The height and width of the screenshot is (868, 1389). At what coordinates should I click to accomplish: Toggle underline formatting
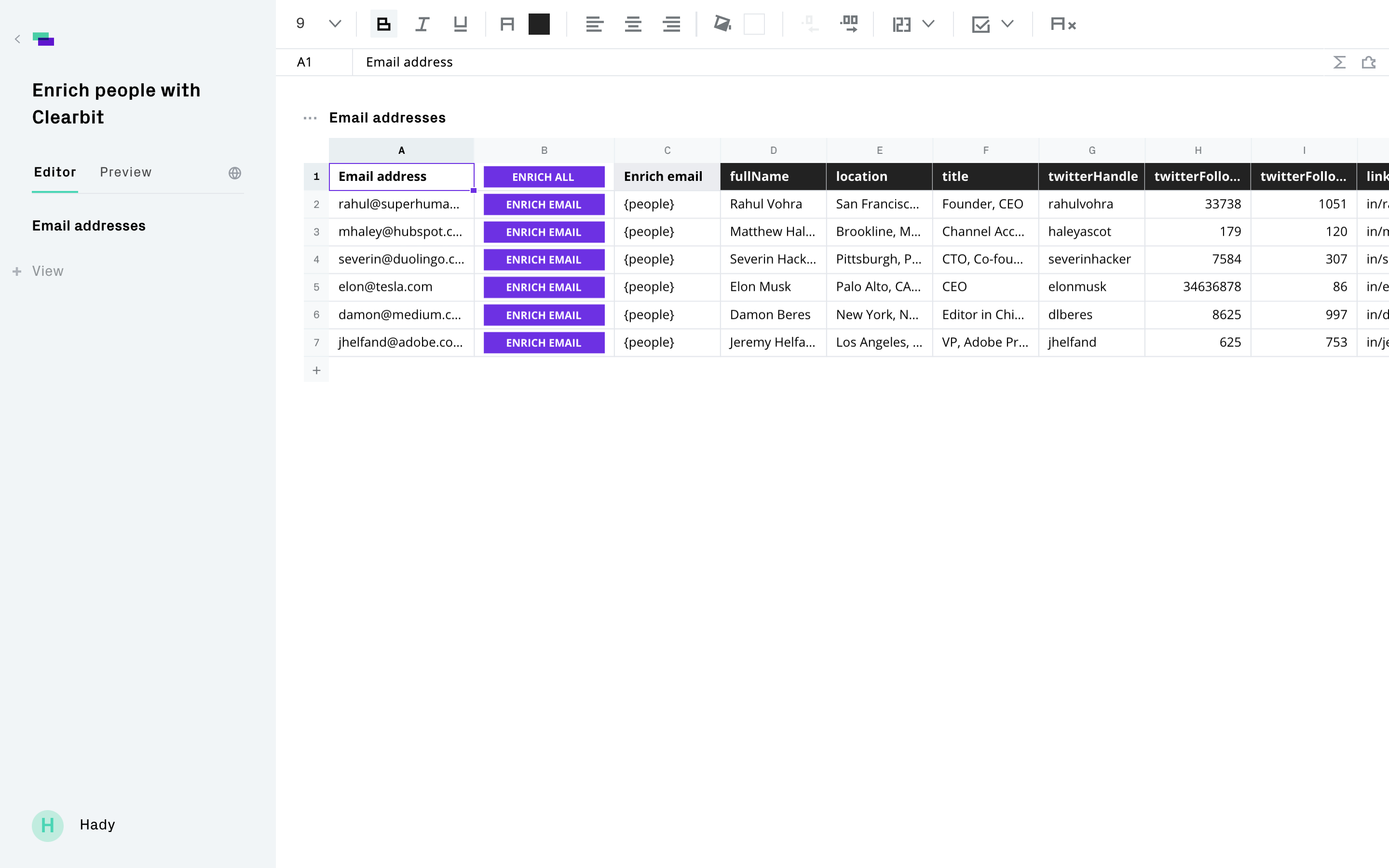(460, 24)
